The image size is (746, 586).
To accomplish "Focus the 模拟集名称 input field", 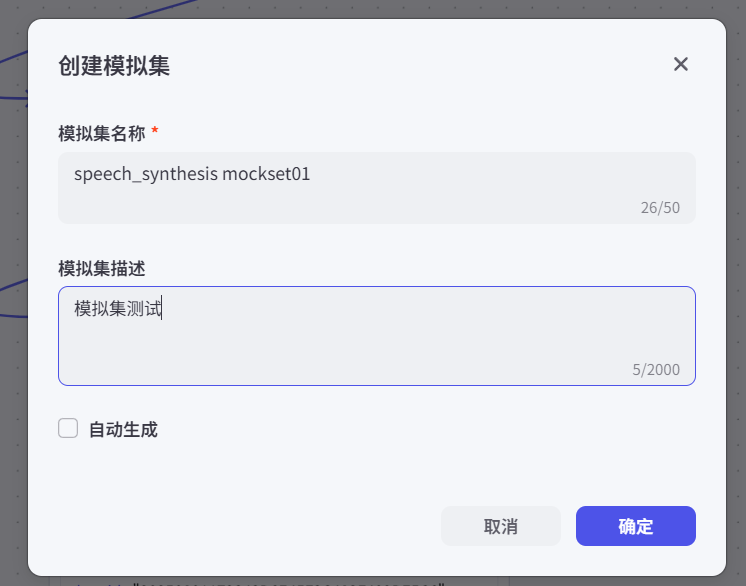I will [x=376, y=186].
